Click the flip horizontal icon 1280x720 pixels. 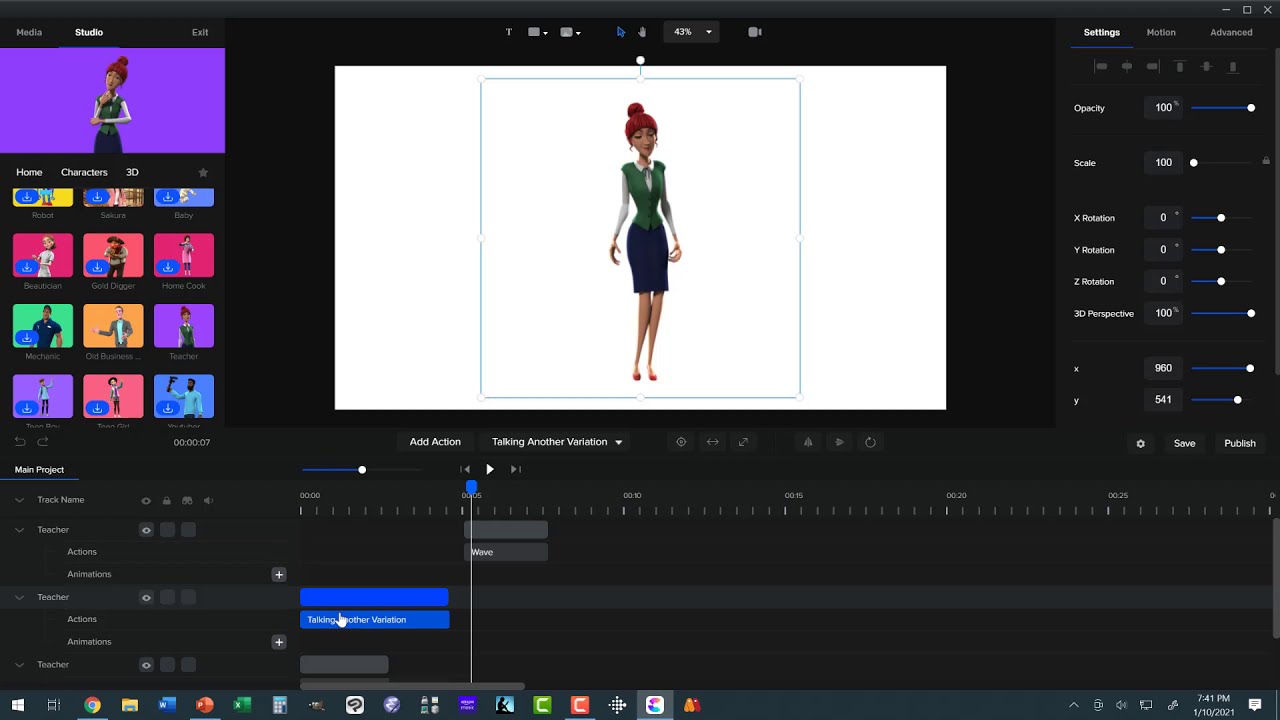tap(808, 442)
